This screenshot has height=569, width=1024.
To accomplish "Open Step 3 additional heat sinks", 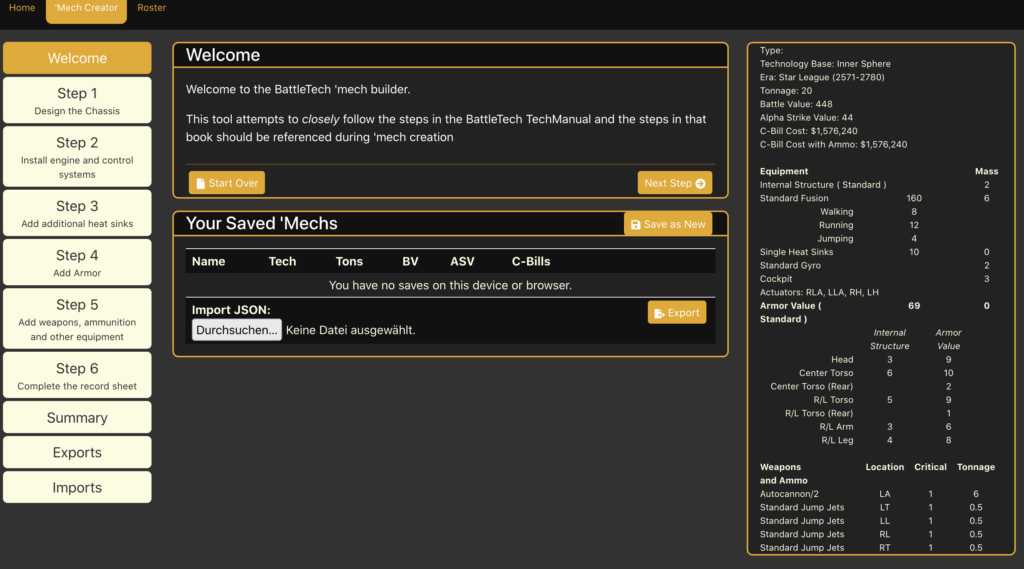I will click(77, 213).
